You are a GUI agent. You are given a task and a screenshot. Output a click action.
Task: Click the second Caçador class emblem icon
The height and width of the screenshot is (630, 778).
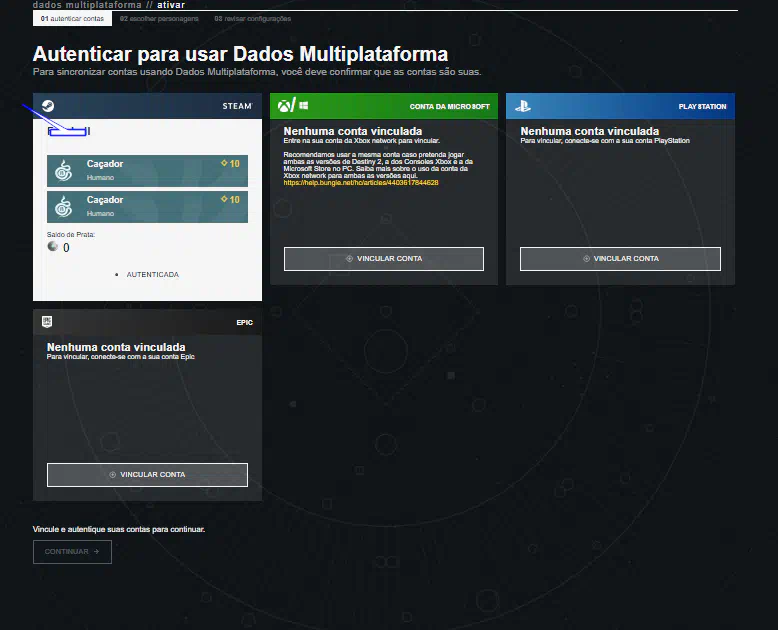click(63, 207)
